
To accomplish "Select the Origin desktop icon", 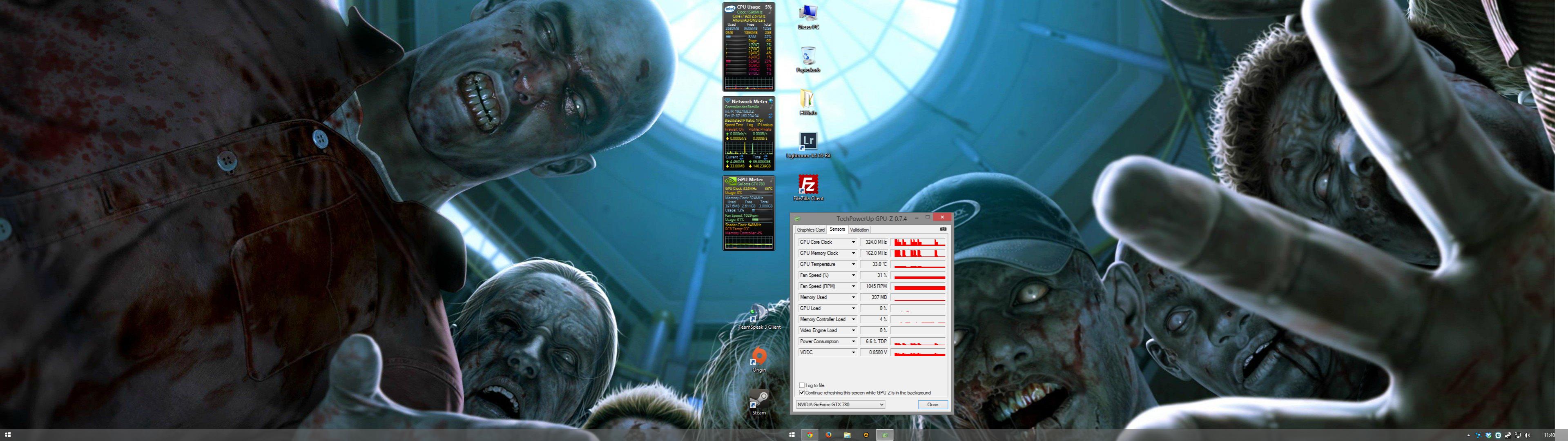I will click(758, 356).
